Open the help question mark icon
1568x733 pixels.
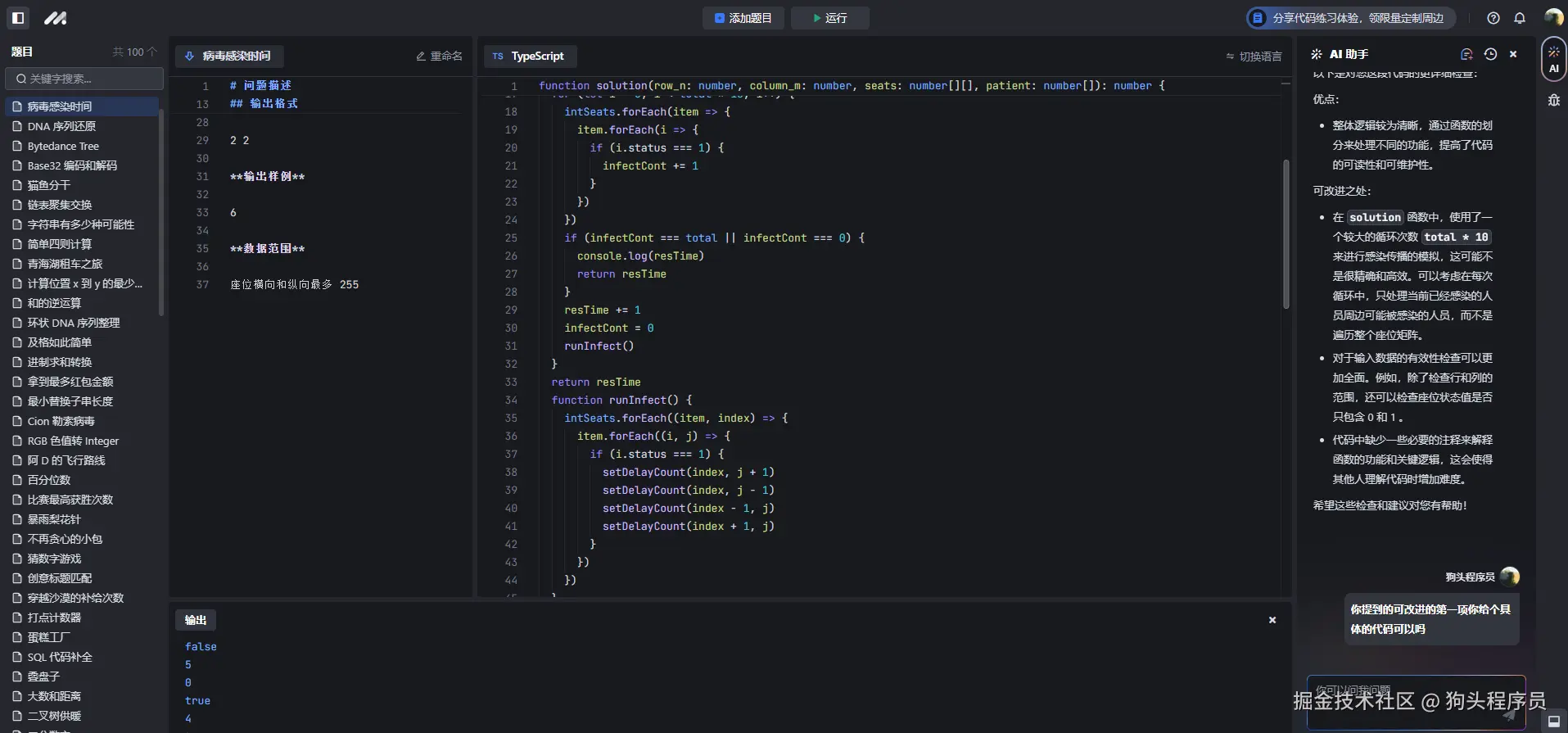pyautogui.click(x=1493, y=18)
